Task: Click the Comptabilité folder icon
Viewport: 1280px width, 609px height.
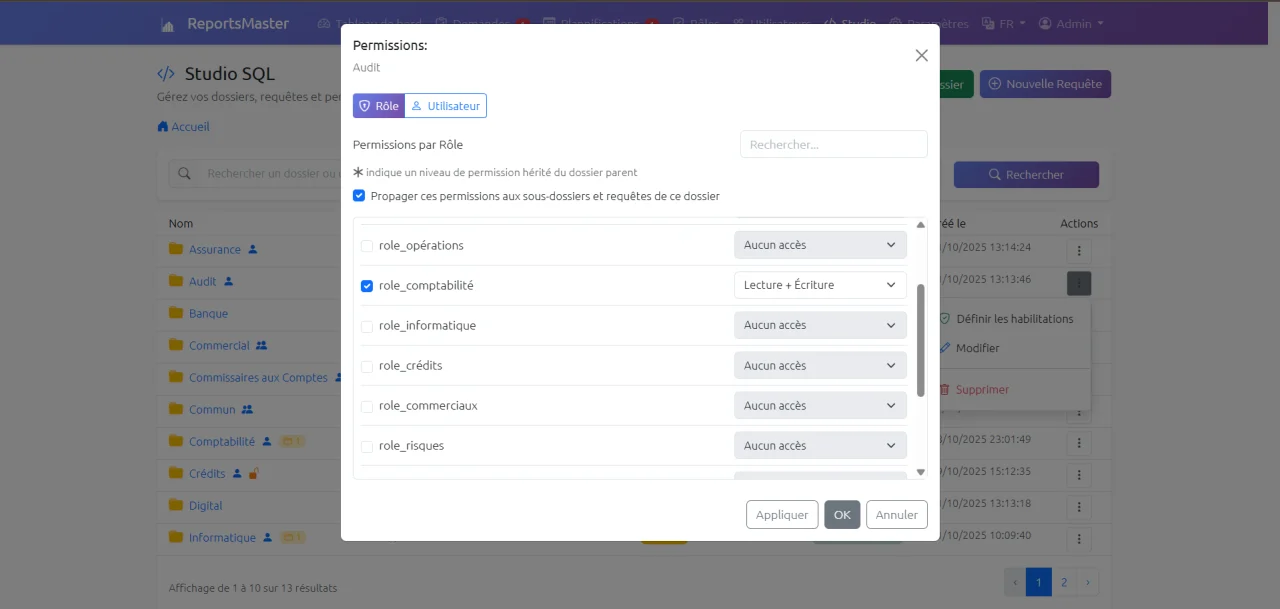Action: [x=176, y=441]
